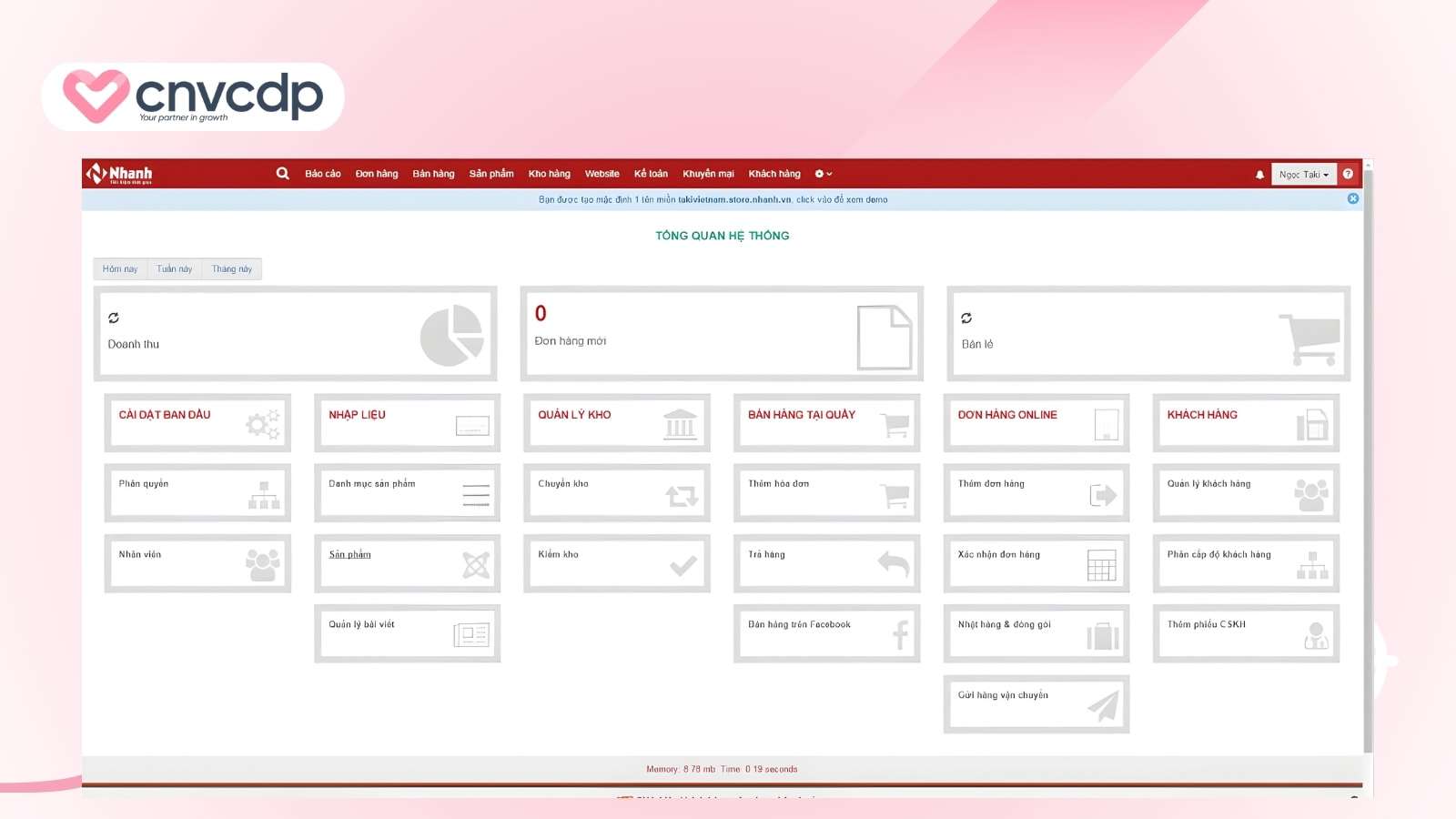Open help using the question mark icon

[x=1348, y=173]
